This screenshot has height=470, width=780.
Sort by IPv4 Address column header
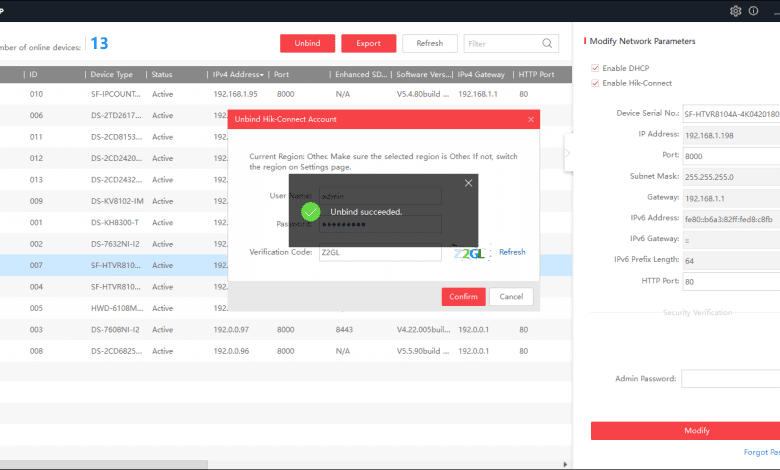(x=238, y=75)
